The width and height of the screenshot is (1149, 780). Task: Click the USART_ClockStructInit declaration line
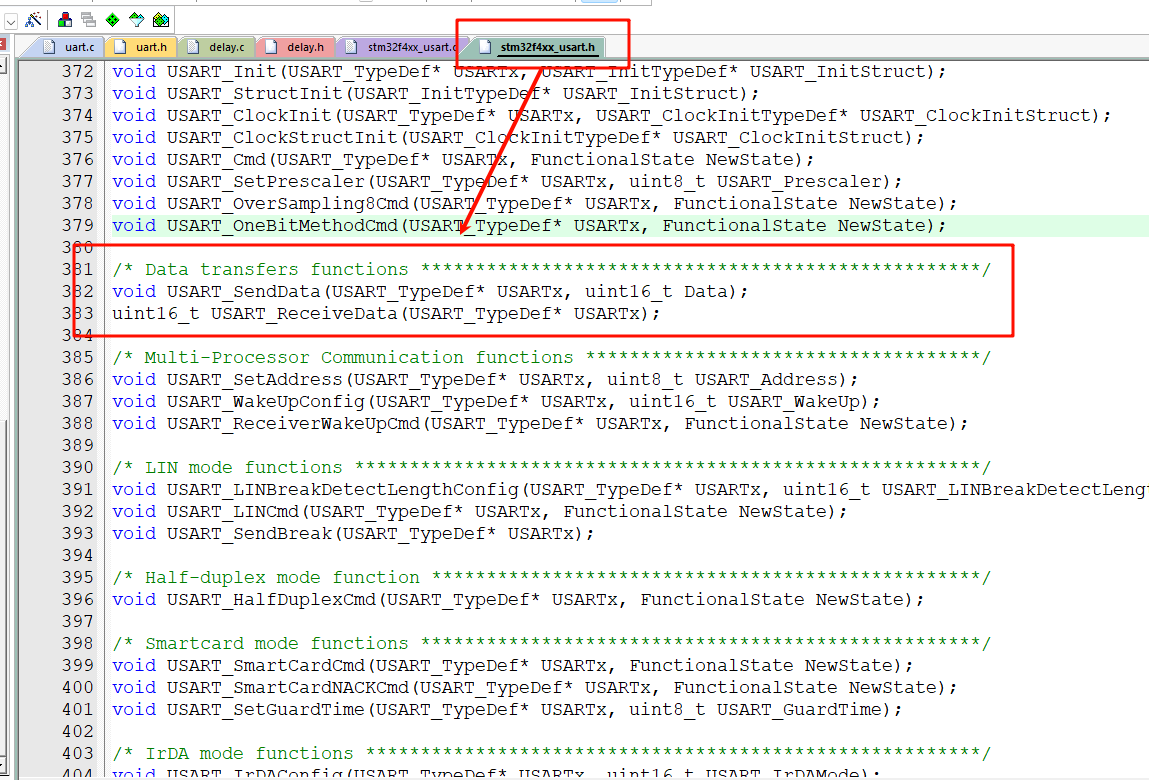coord(518,138)
